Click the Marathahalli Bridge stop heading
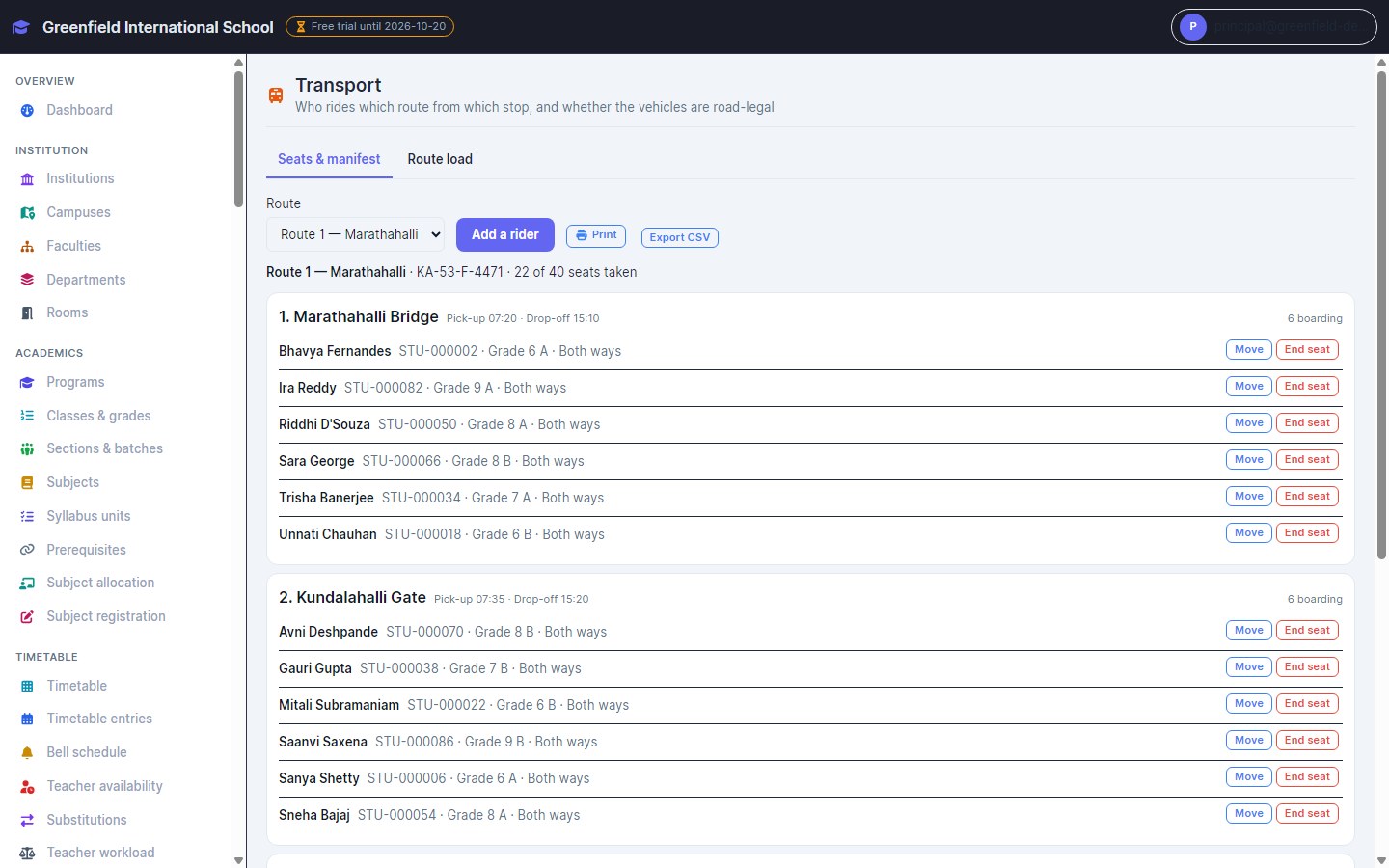1389x868 pixels. pos(359,317)
